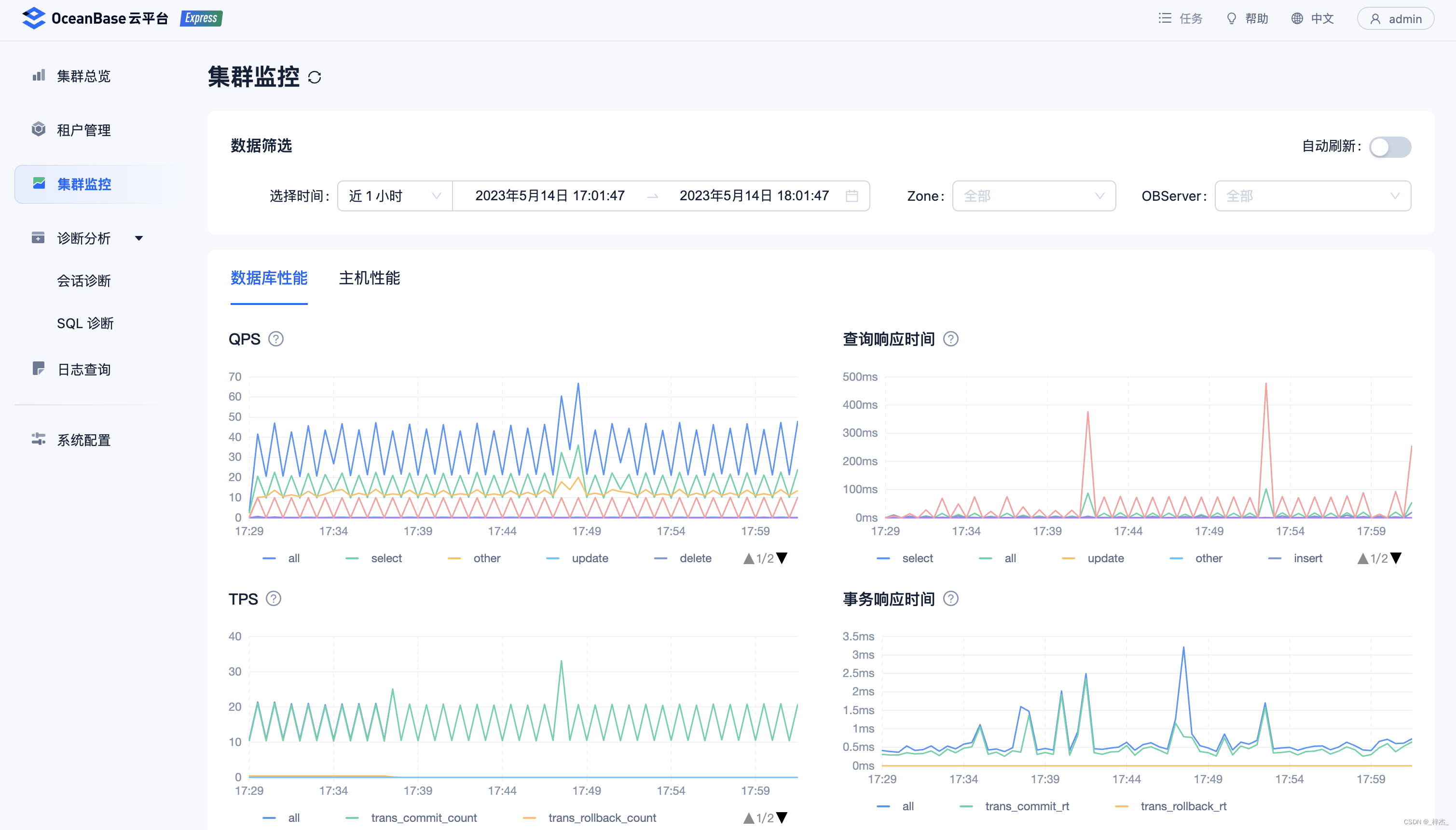This screenshot has height=830, width=1456.
Task: Click the Express edition badge
Action: [x=201, y=18]
